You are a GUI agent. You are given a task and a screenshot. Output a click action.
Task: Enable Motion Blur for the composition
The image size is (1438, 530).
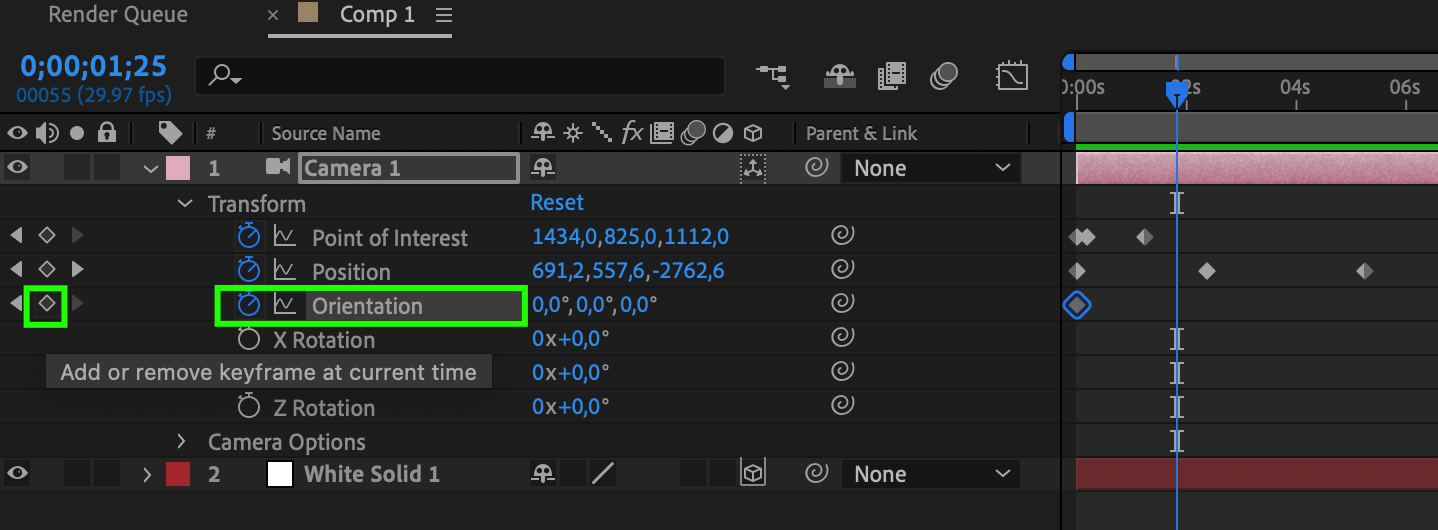[x=944, y=76]
